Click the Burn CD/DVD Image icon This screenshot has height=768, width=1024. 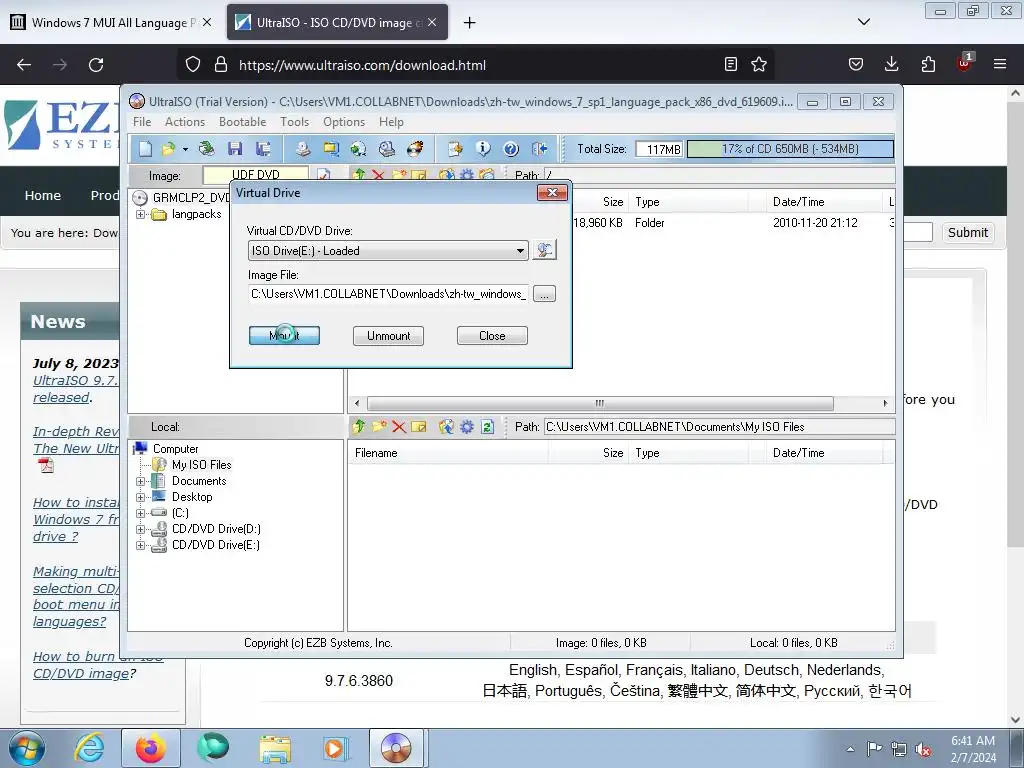click(x=415, y=149)
